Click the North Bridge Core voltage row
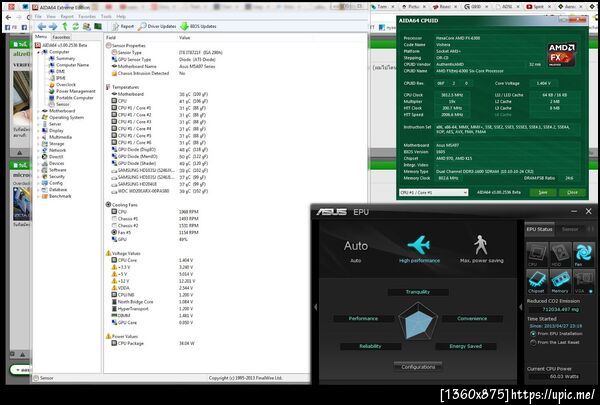 [152, 302]
